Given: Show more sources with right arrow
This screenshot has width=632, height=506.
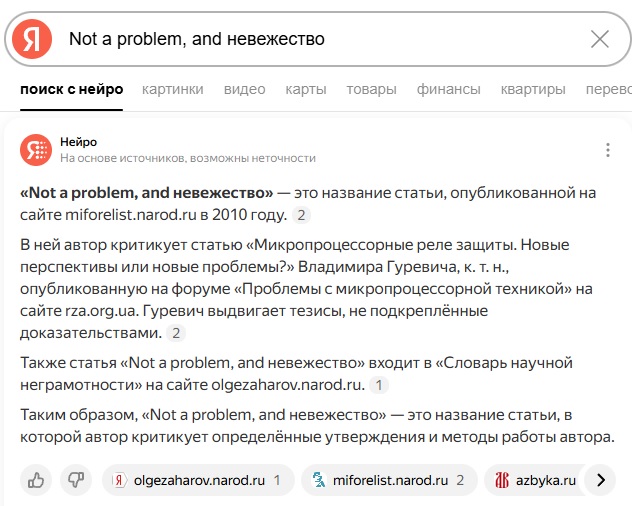Looking at the screenshot, I should coord(601,480).
